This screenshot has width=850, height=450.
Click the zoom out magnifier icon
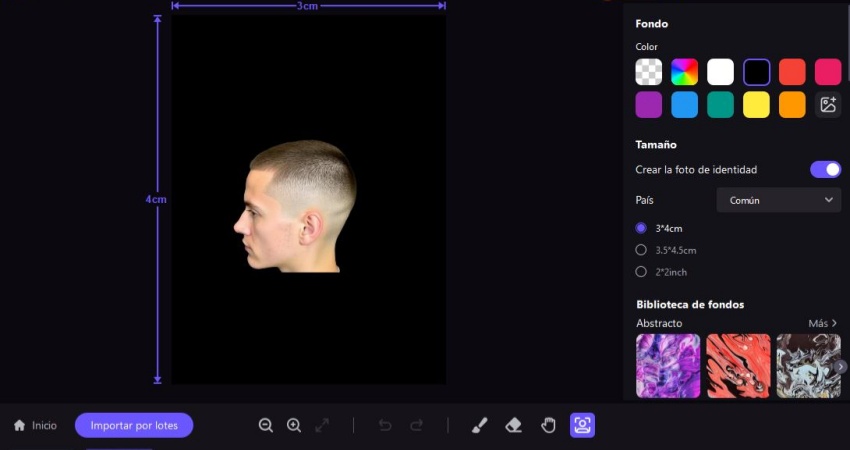(x=266, y=425)
